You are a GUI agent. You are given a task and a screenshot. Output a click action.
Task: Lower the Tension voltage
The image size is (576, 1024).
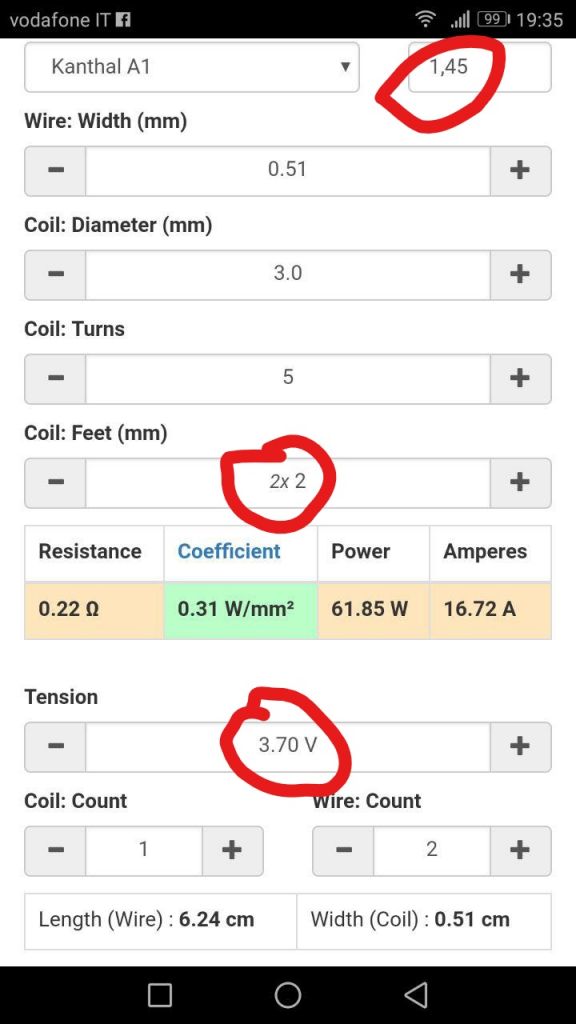[56, 746]
